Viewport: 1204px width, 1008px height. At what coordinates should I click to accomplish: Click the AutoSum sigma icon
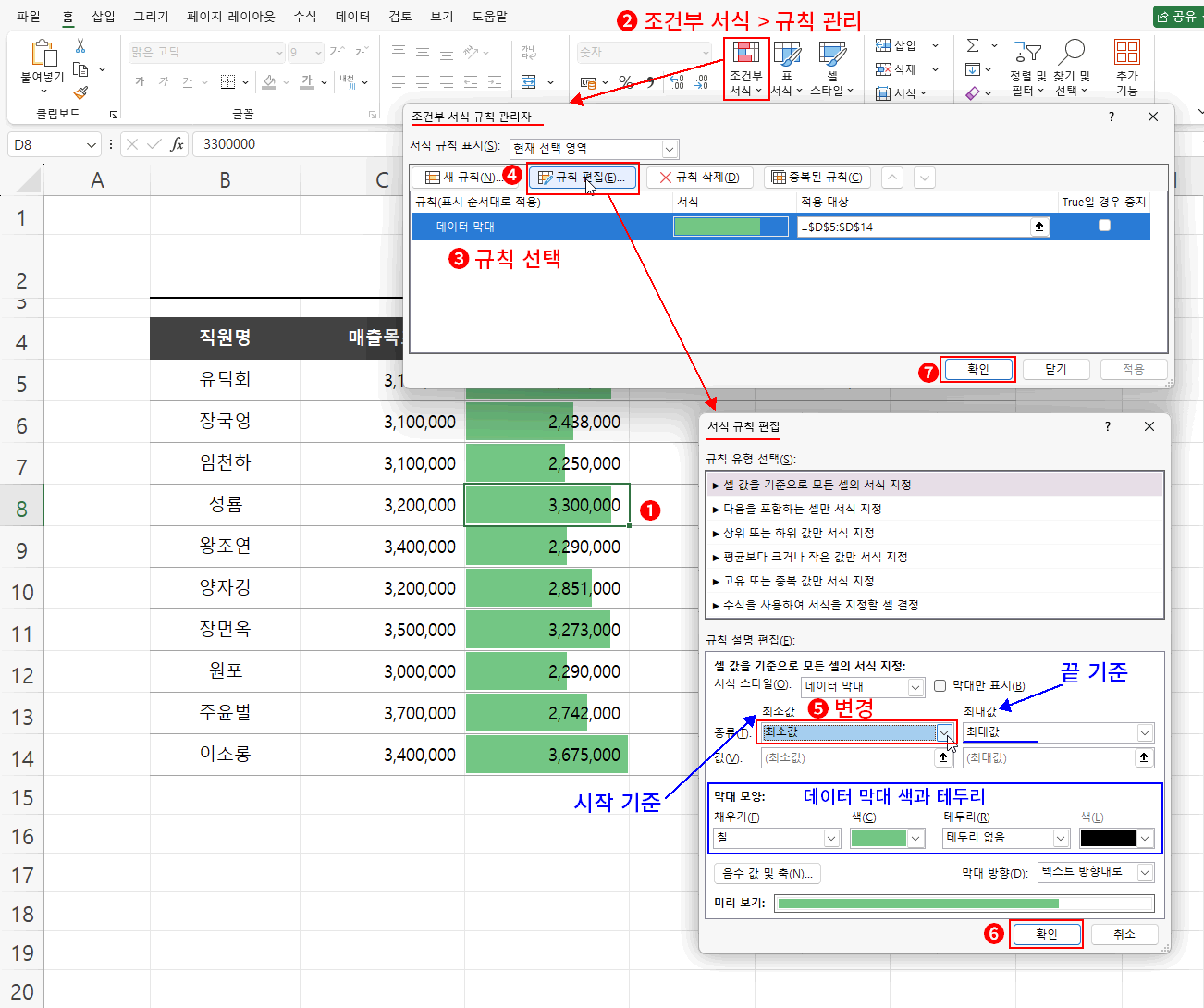[x=973, y=45]
